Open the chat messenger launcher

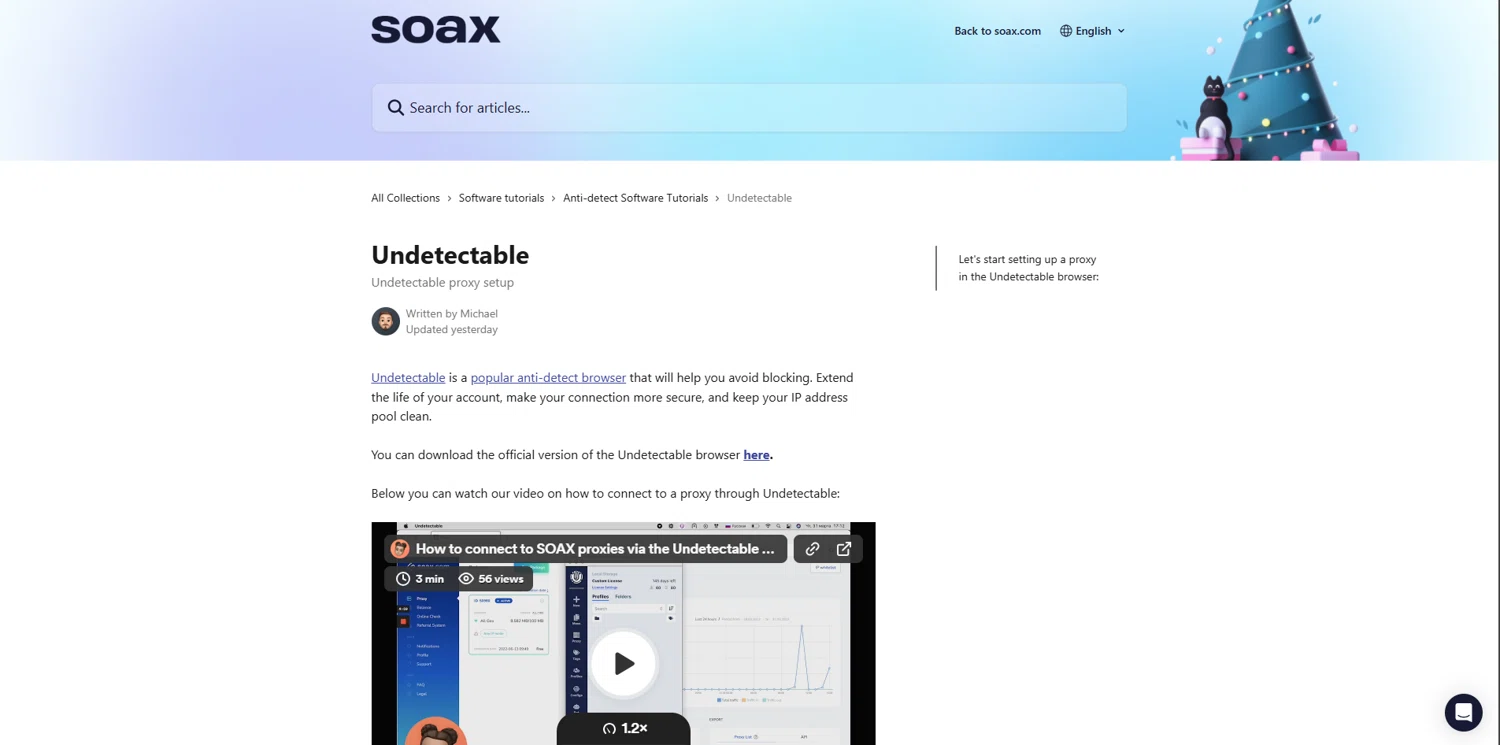click(x=1463, y=712)
